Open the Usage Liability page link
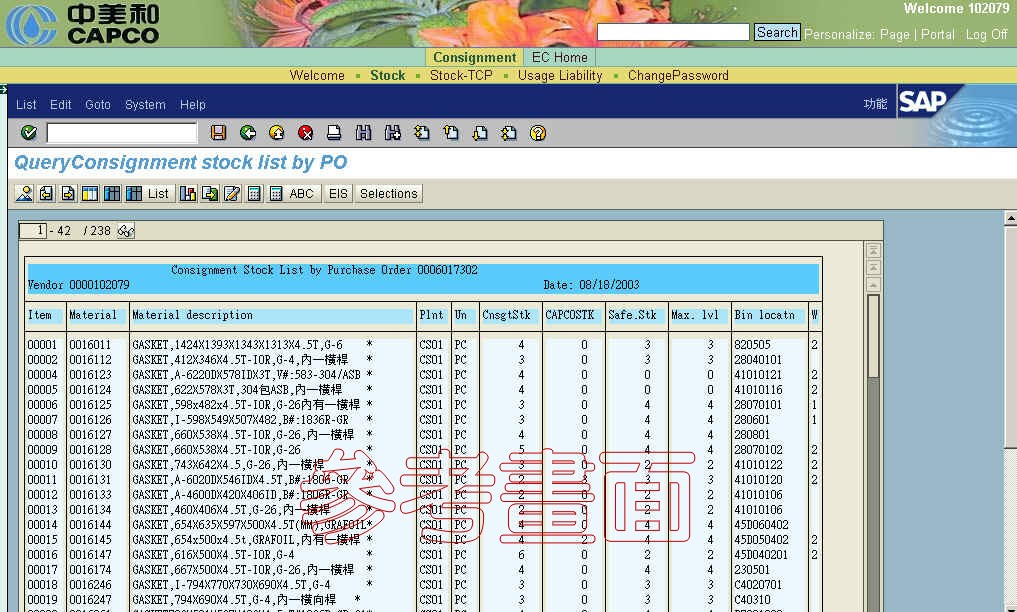This screenshot has height=612, width=1017. [x=560, y=76]
